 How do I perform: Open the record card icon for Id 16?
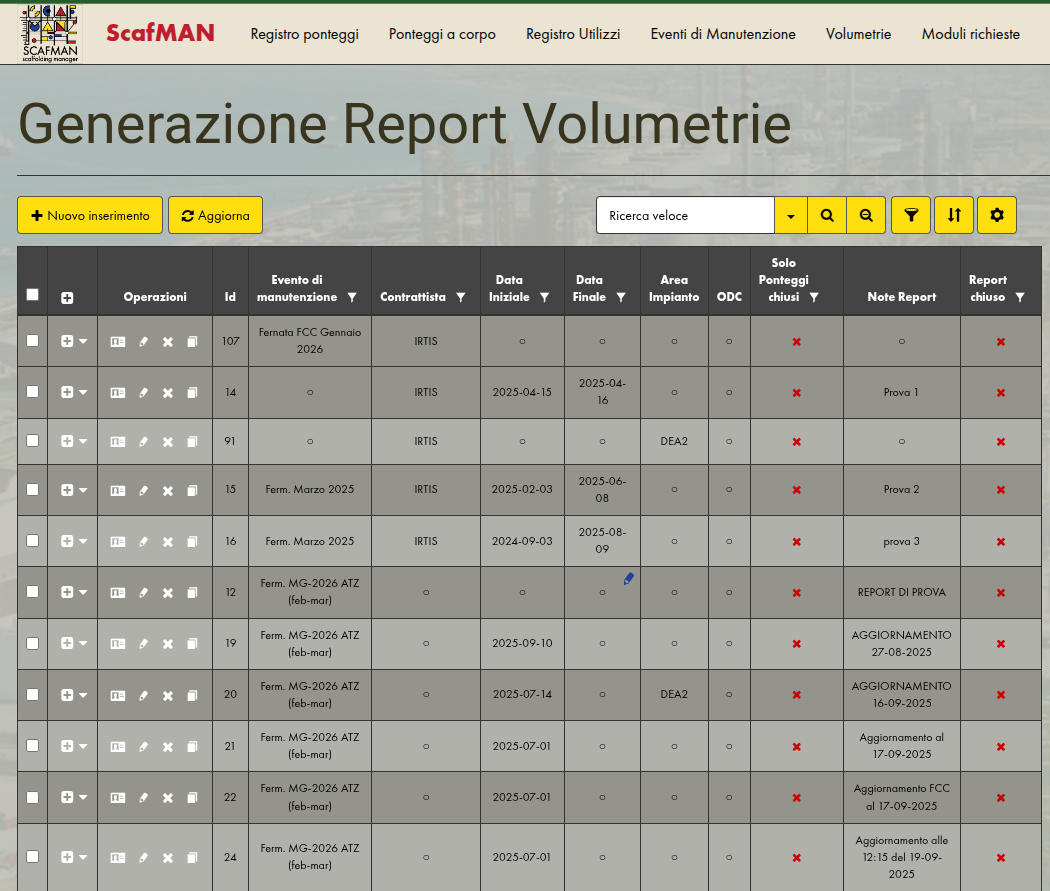coord(118,542)
